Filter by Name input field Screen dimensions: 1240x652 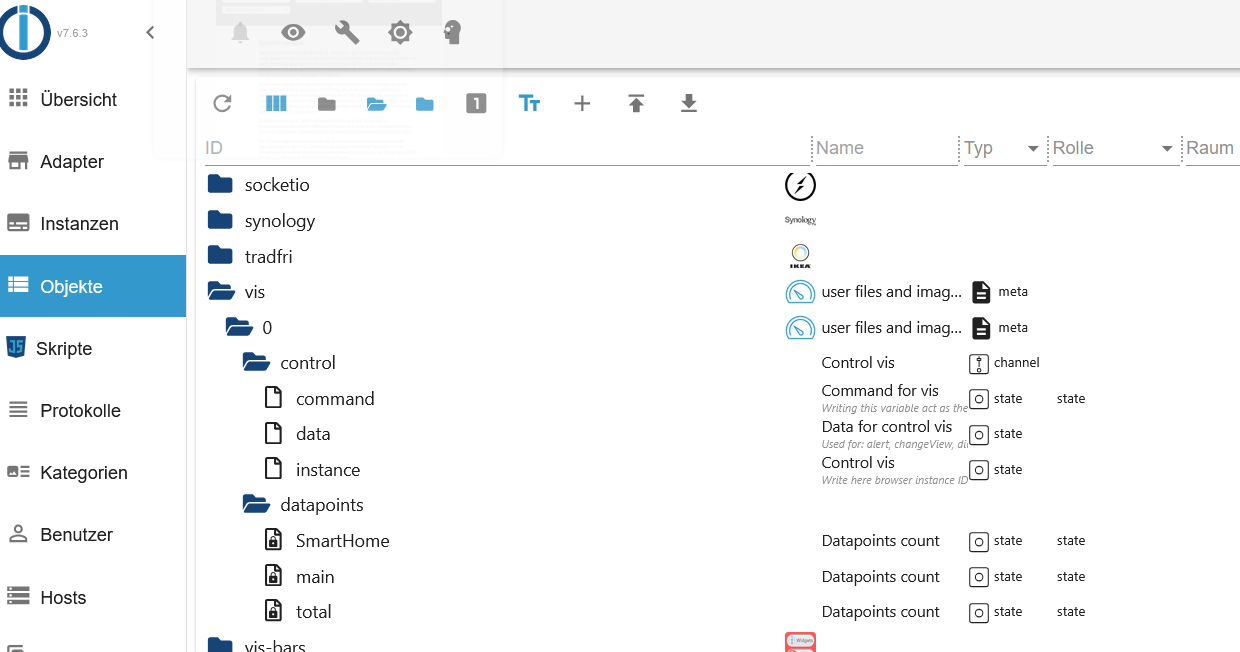pyautogui.click(x=886, y=148)
